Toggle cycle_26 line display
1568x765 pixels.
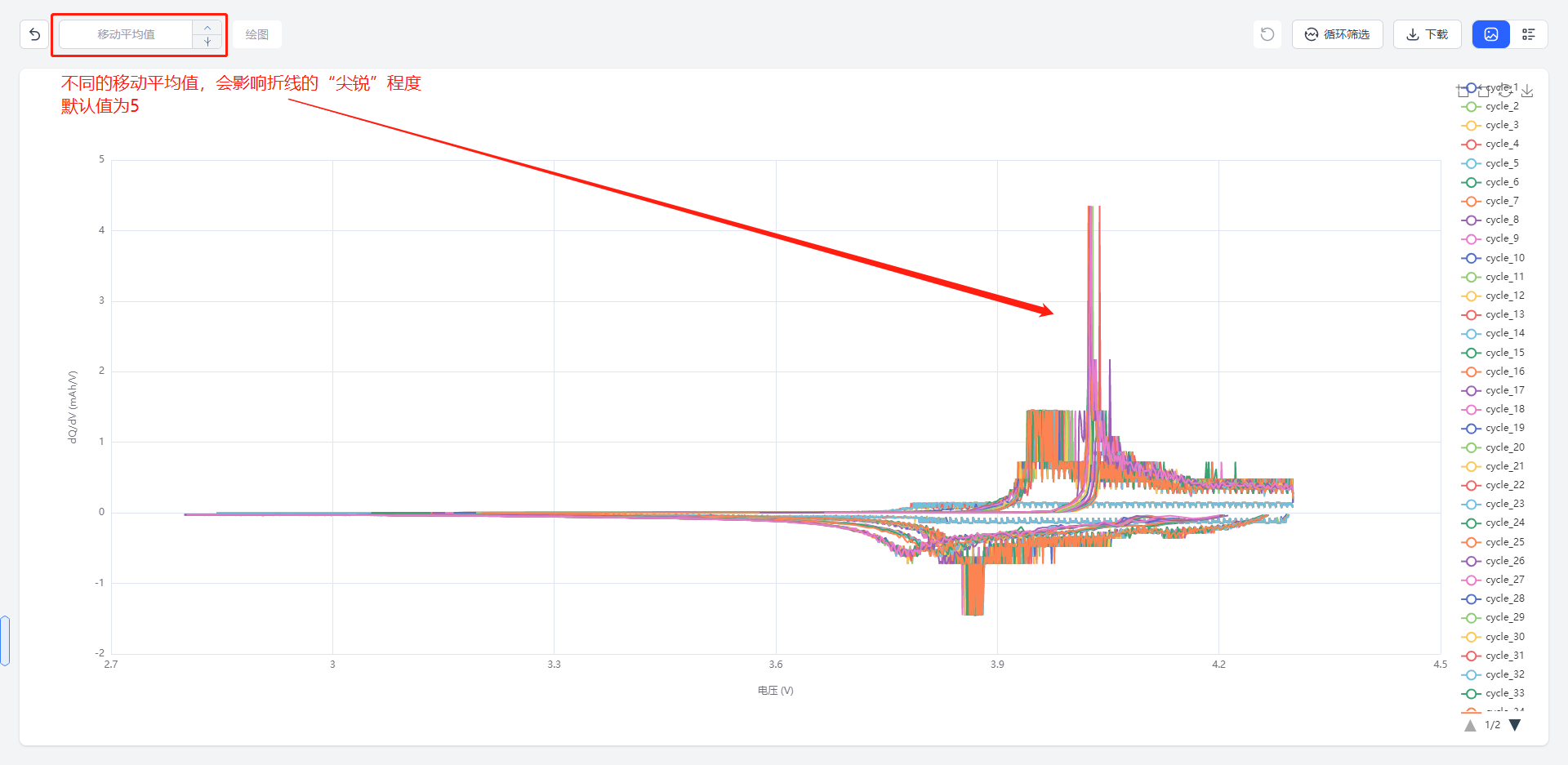tap(1493, 561)
